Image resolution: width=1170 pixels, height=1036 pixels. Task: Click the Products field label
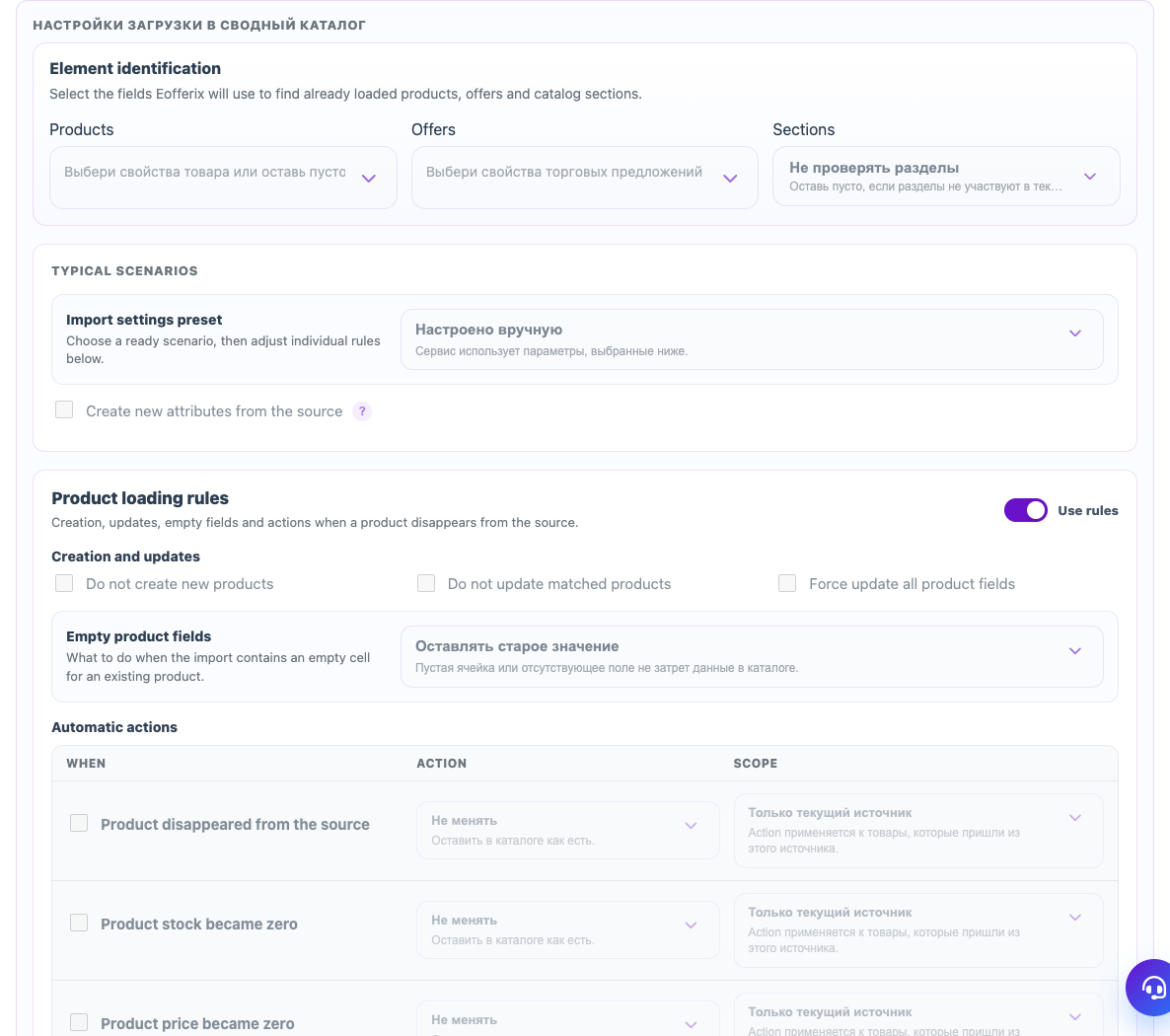tap(81, 130)
